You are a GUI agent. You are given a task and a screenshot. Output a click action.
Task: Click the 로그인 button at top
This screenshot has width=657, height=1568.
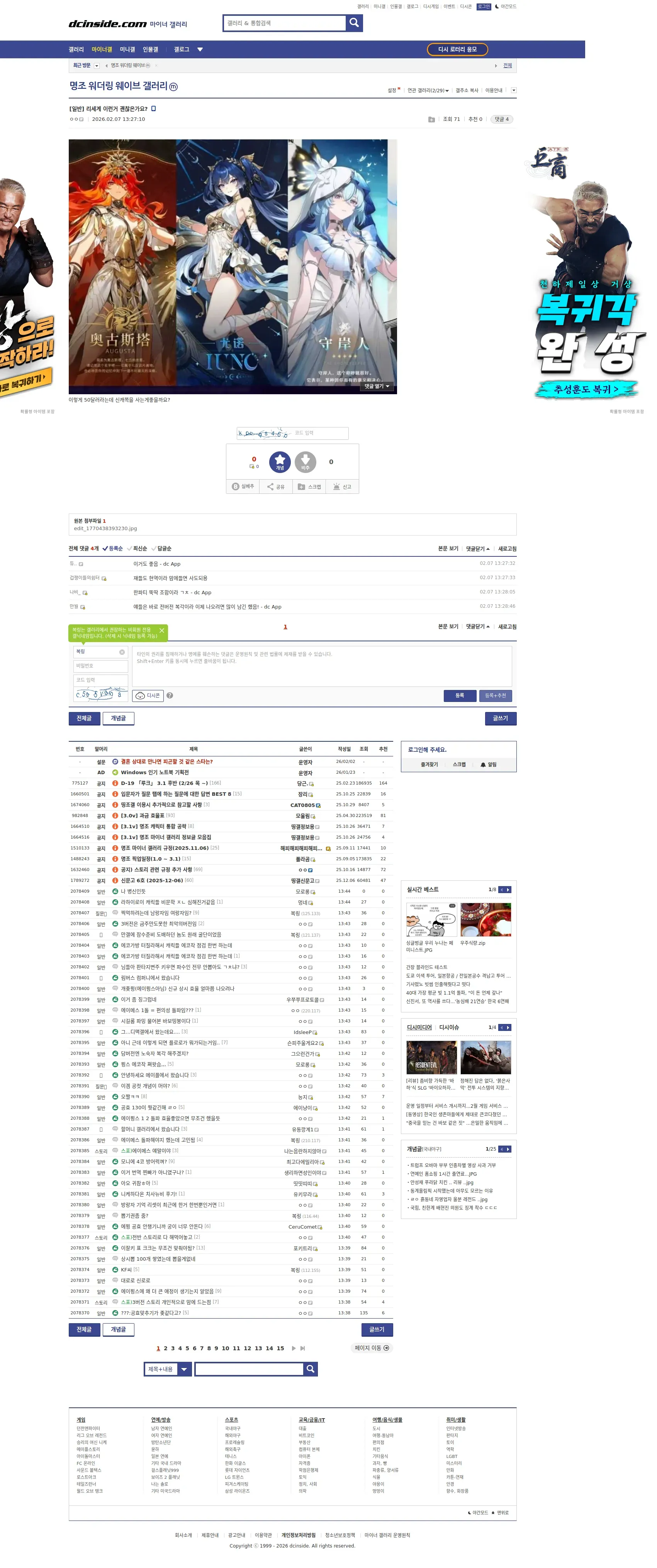click(484, 7)
